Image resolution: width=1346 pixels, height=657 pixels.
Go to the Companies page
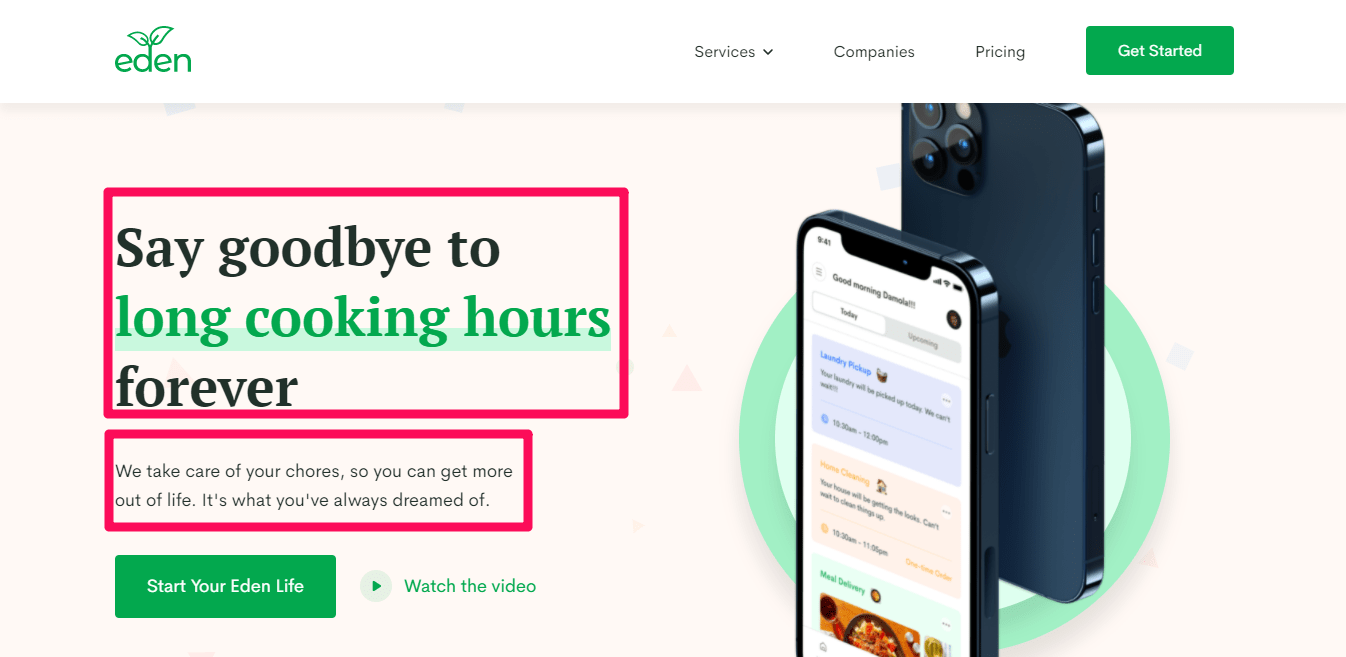(x=874, y=52)
